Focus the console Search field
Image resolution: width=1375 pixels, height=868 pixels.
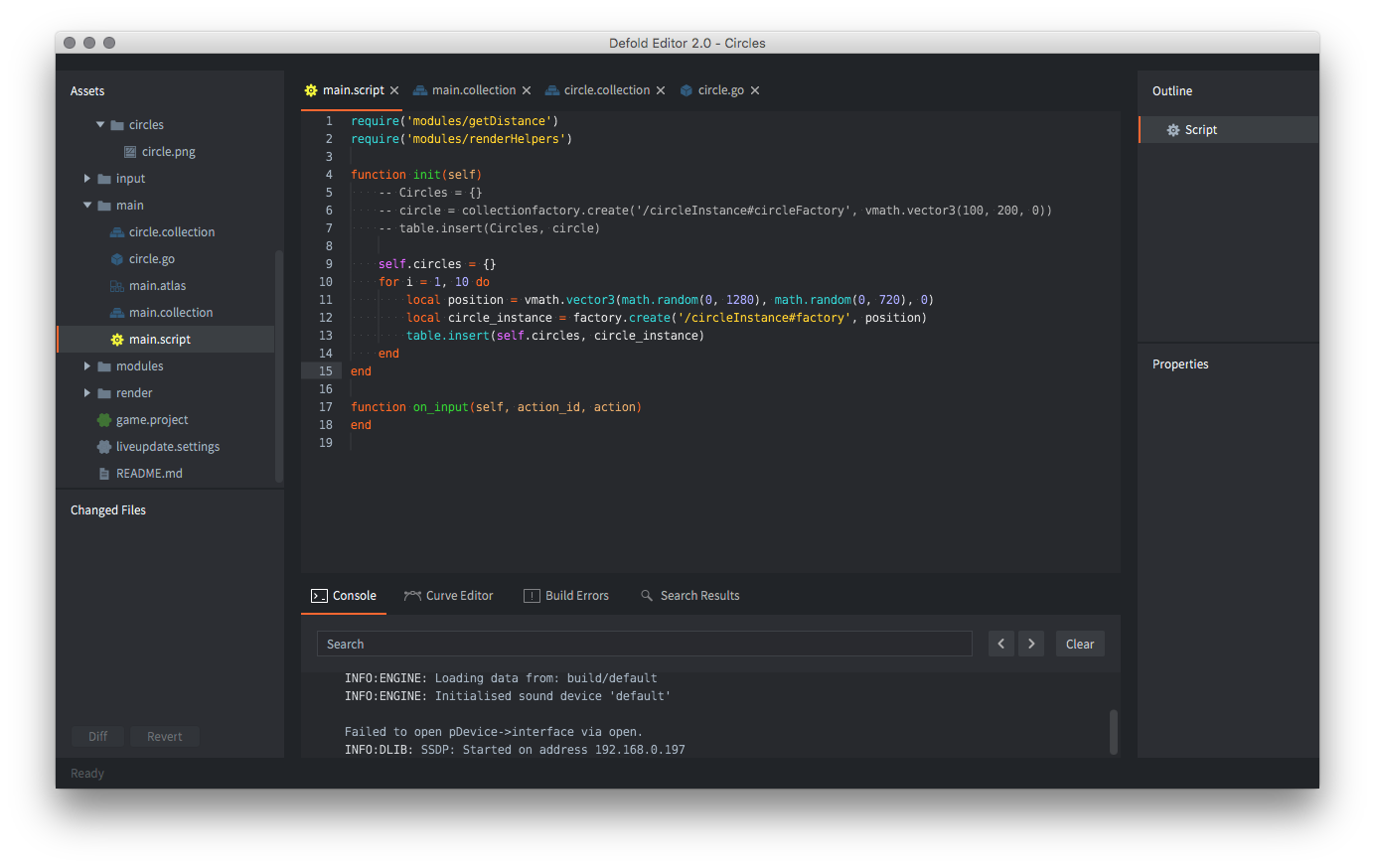click(x=644, y=645)
